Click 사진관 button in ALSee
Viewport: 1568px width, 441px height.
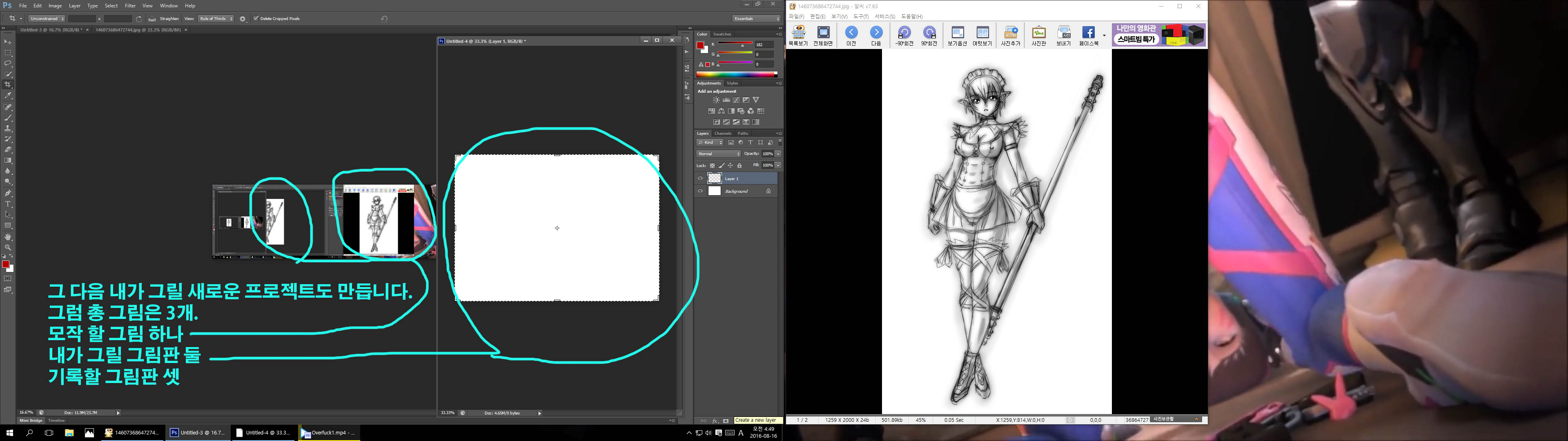pyautogui.click(x=1038, y=36)
